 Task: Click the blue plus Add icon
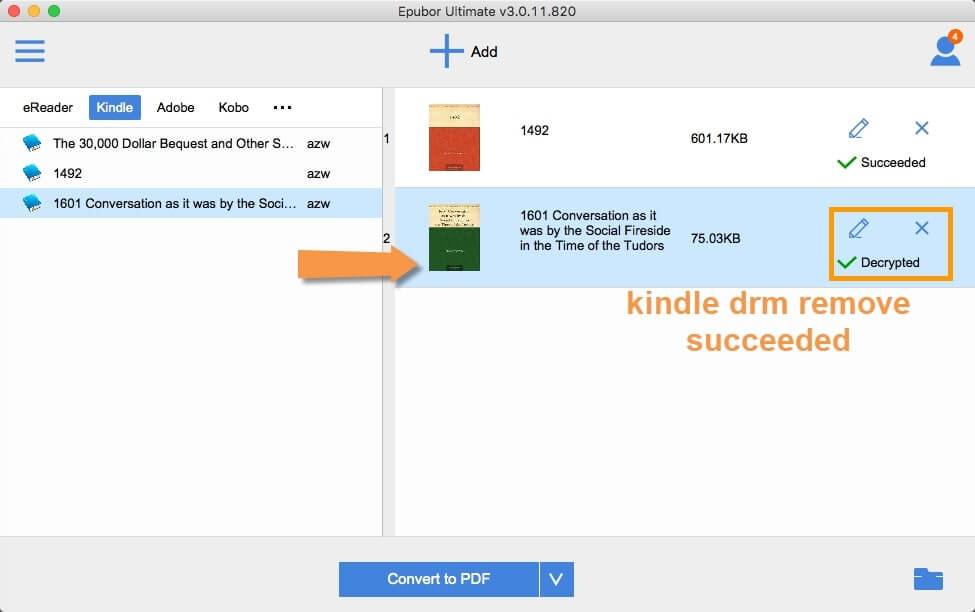tap(446, 51)
